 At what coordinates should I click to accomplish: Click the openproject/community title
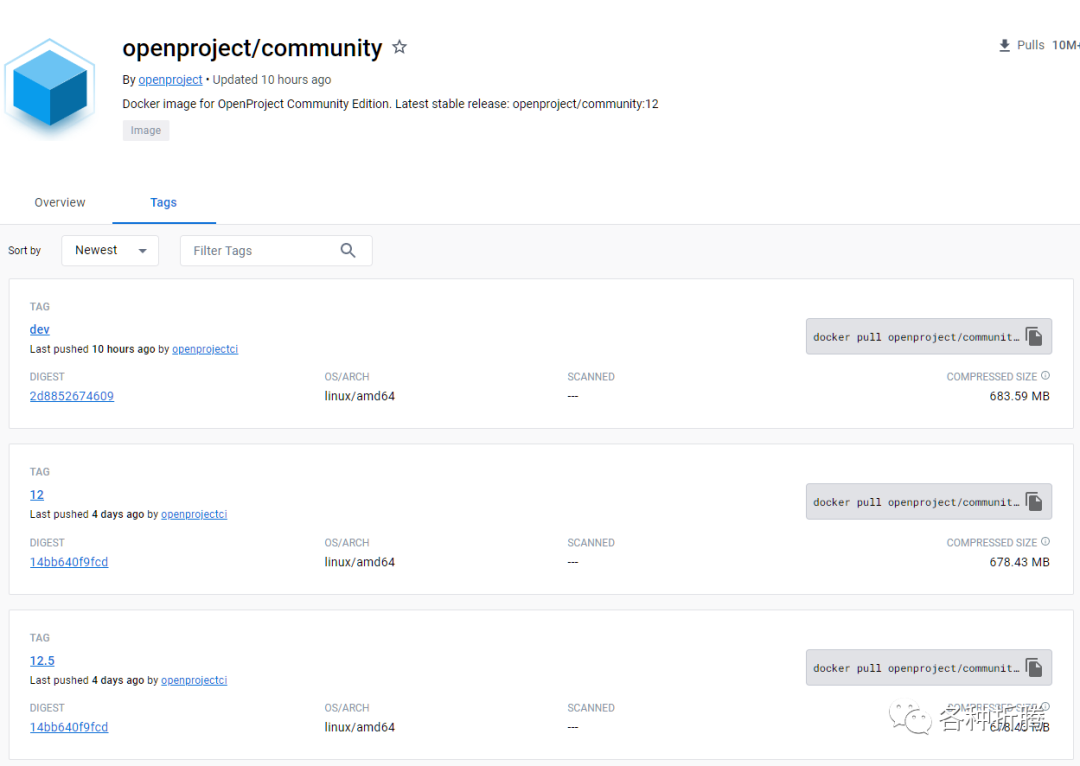coord(252,48)
